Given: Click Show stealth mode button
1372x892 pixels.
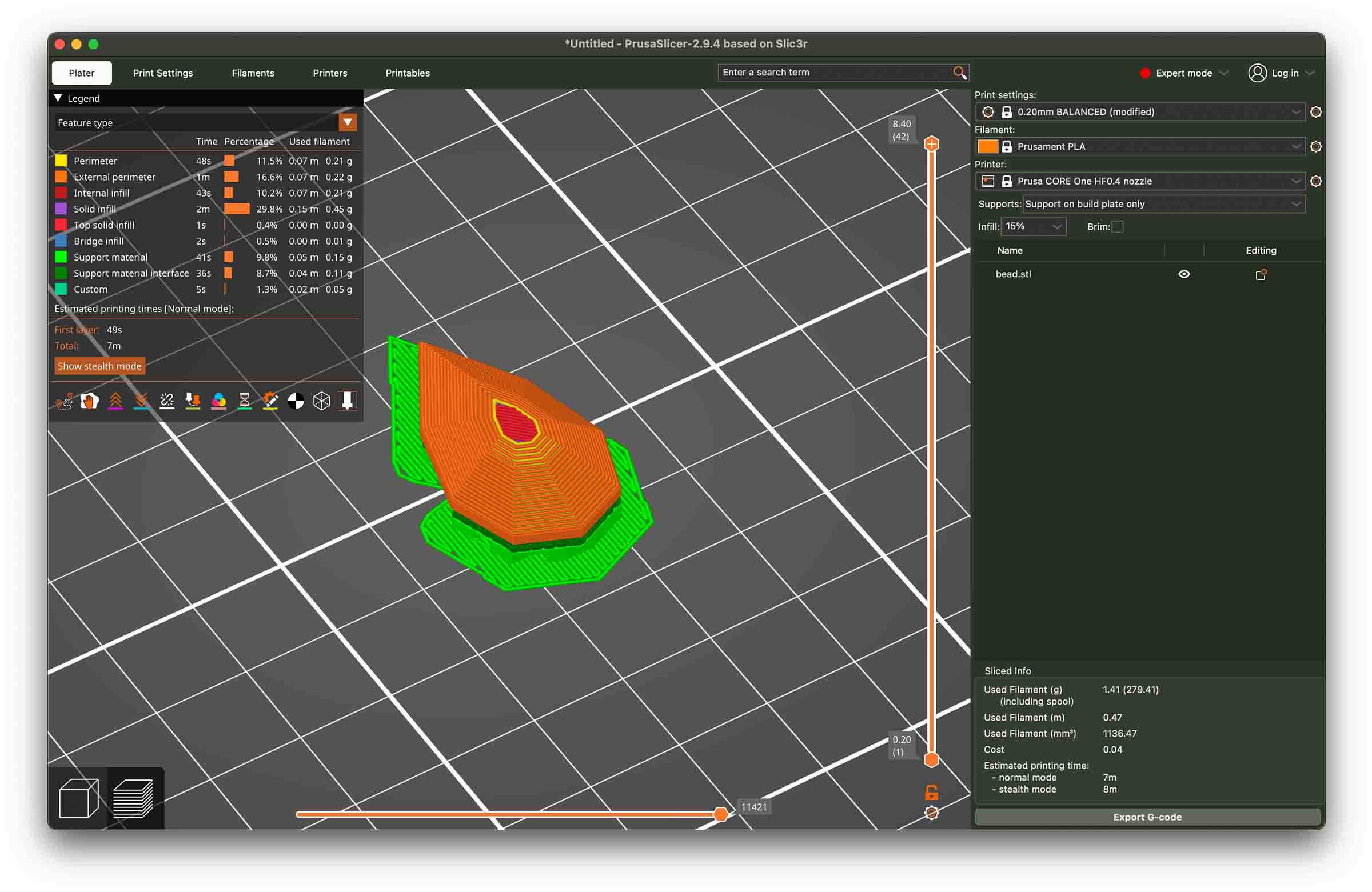Looking at the screenshot, I should (x=99, y=366).
